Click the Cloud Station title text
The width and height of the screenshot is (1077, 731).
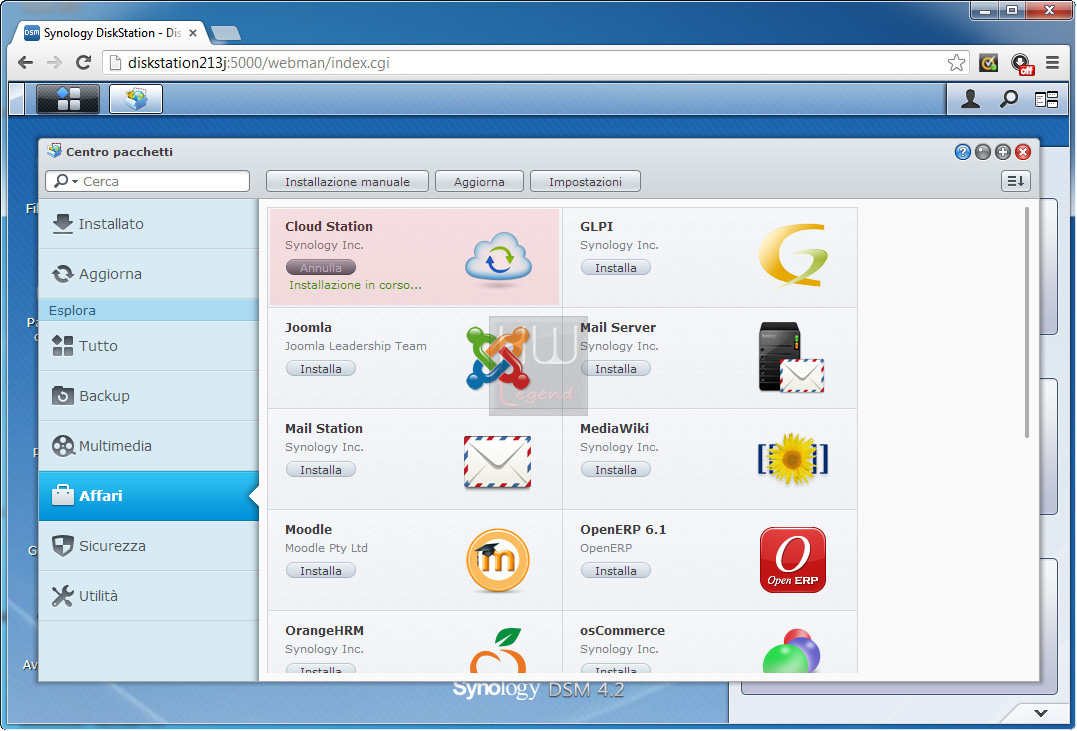[x=329, y=227]
